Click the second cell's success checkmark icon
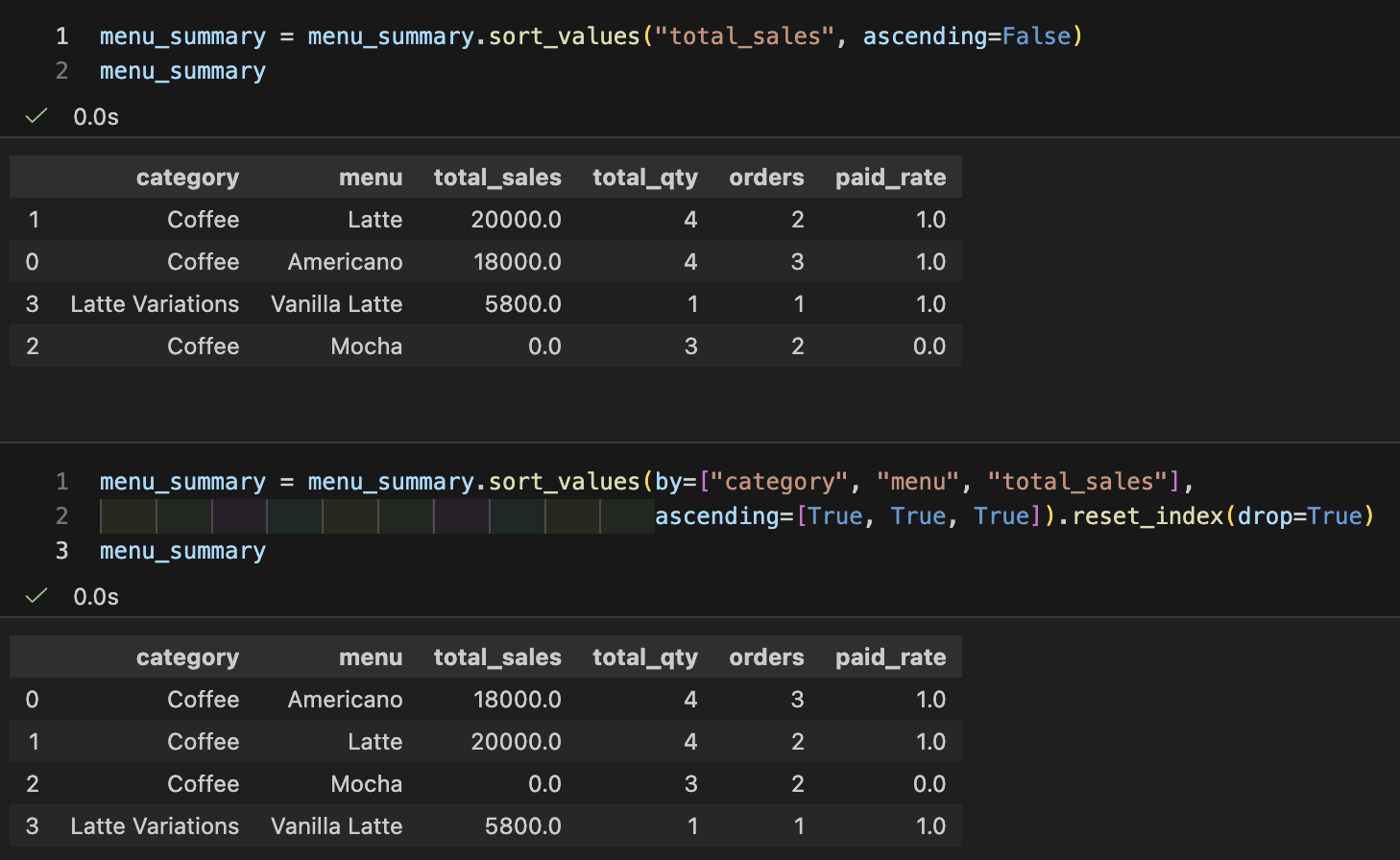This screenshot has width=1400, height=860. pyautogui.click(x=36, y=596)
